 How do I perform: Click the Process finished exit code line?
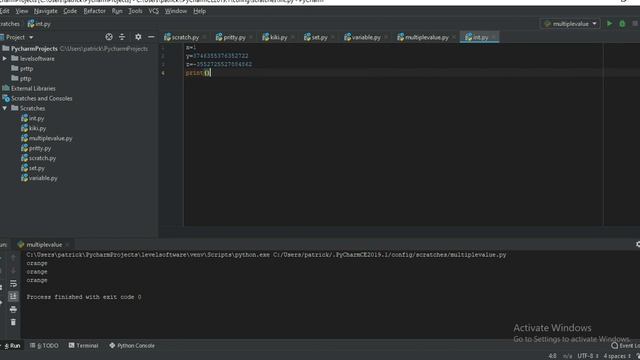84,297
